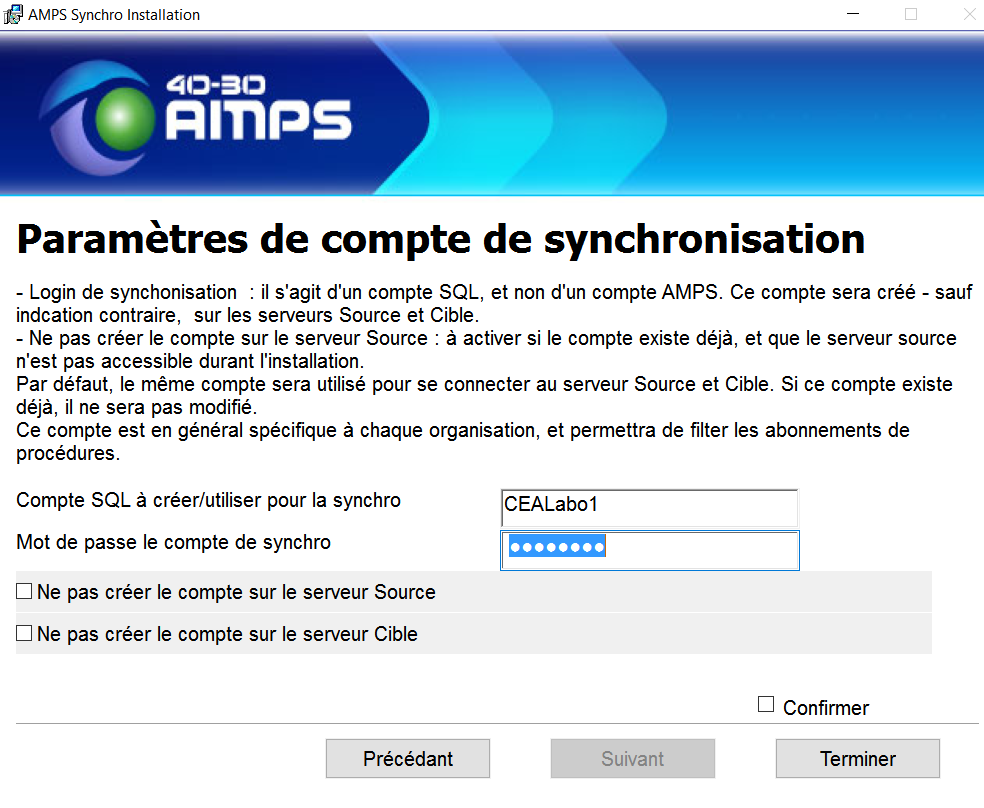
Task: Finish the installation with Terminer
Action: pyautogui.click(x=858, y=759)
